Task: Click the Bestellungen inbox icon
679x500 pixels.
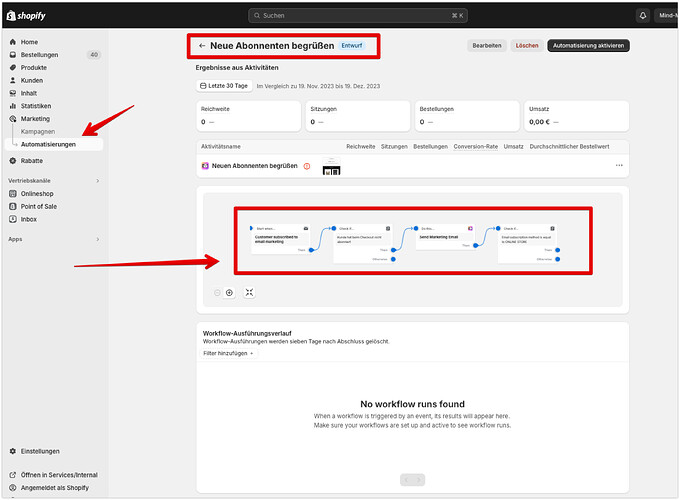Action: point(13,55)
